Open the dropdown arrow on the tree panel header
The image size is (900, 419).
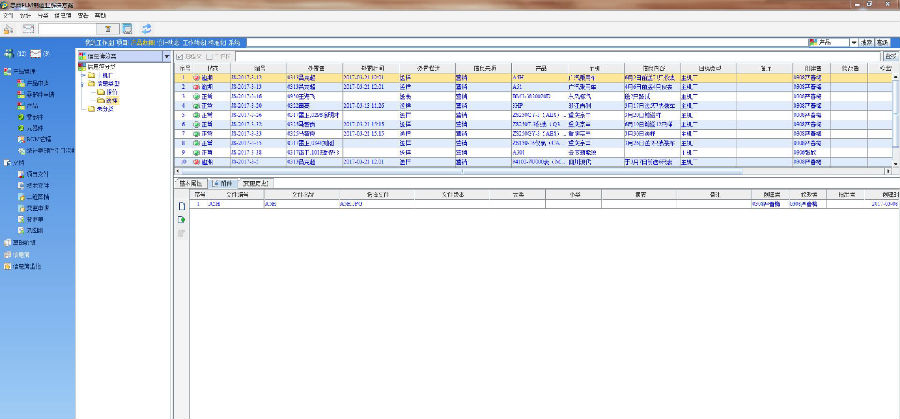166,55
